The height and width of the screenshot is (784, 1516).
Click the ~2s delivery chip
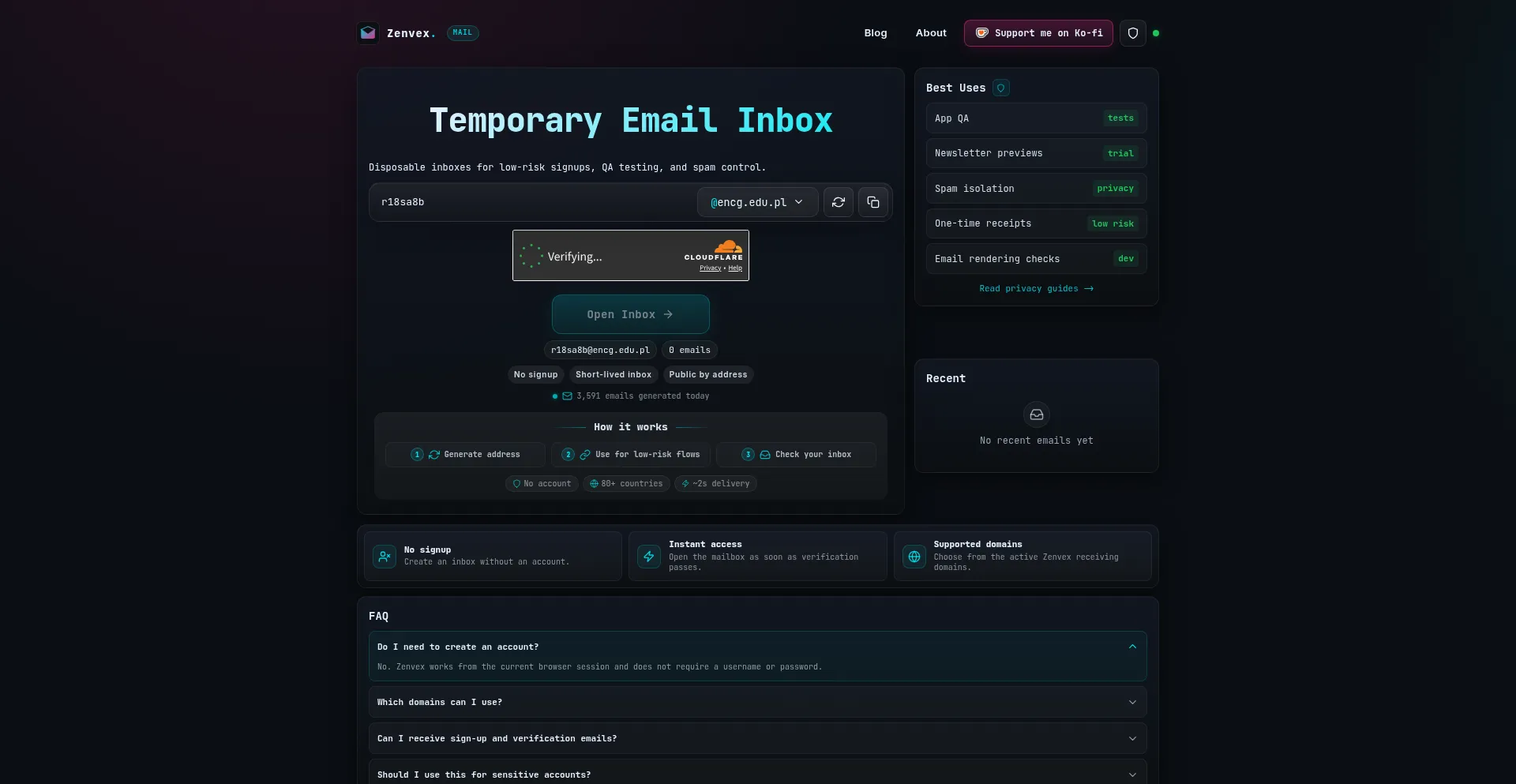point(715,484)
